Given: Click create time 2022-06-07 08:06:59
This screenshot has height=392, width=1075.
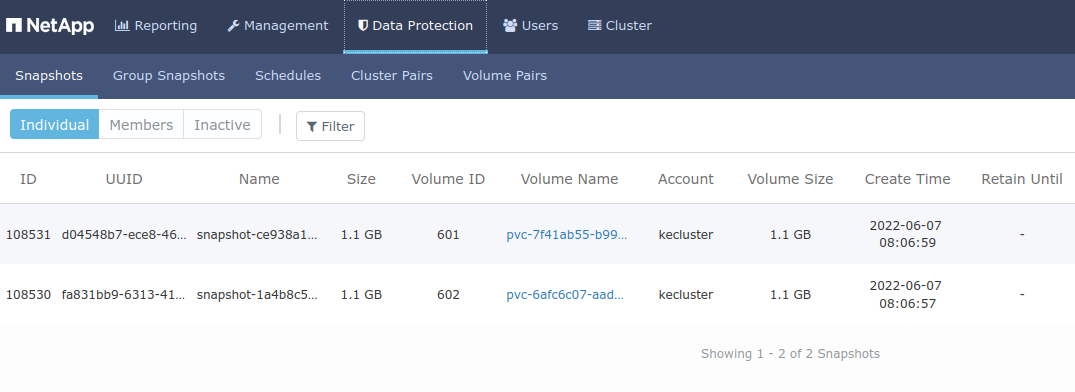Looking at the screenshot, I should coord(906,234).
